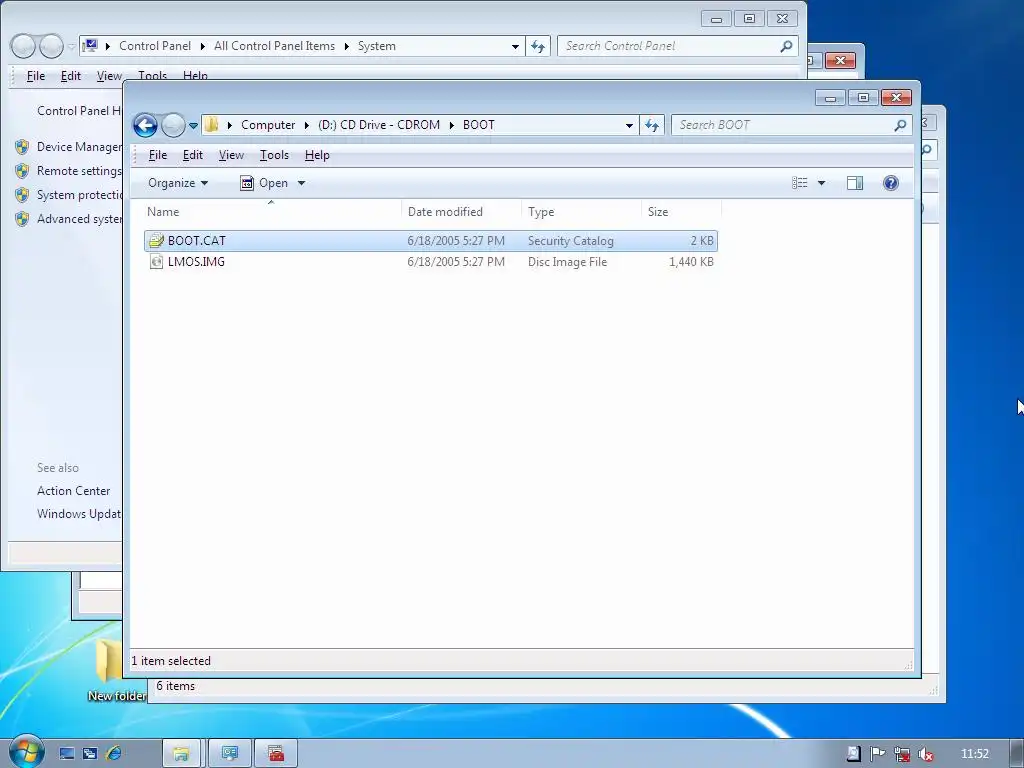
Task: Open File menu in BOOT window
Action: coord(158,155)
